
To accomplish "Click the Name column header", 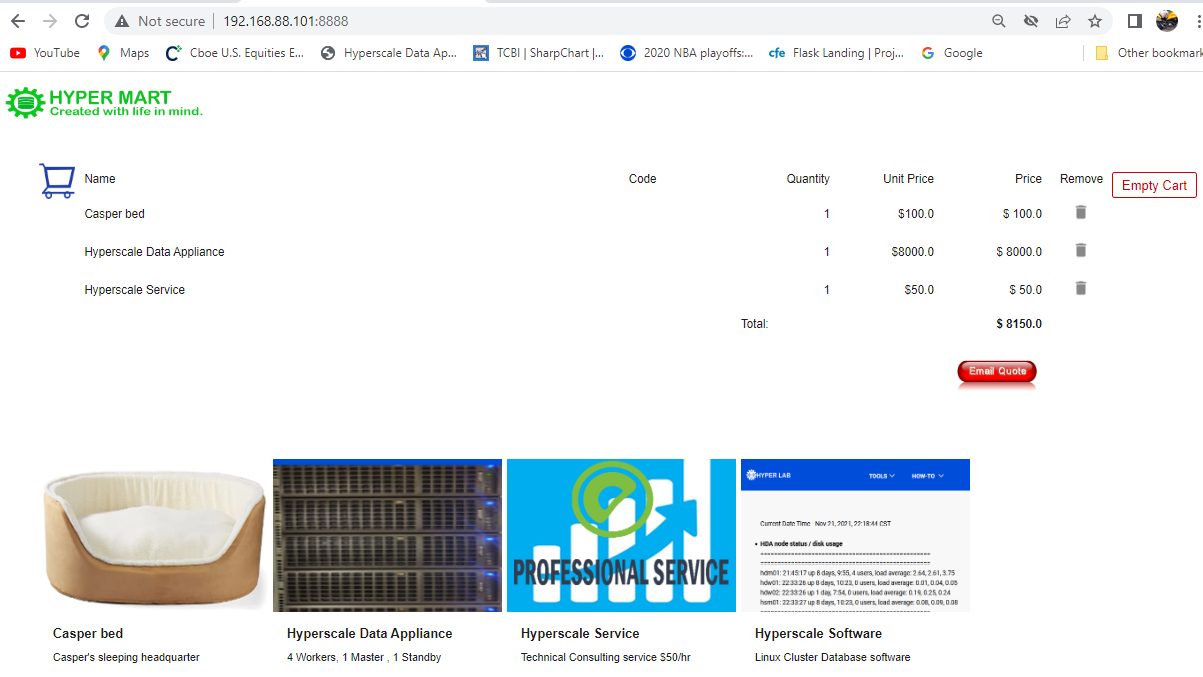I will pyautogui.click(x=100, y=179).
